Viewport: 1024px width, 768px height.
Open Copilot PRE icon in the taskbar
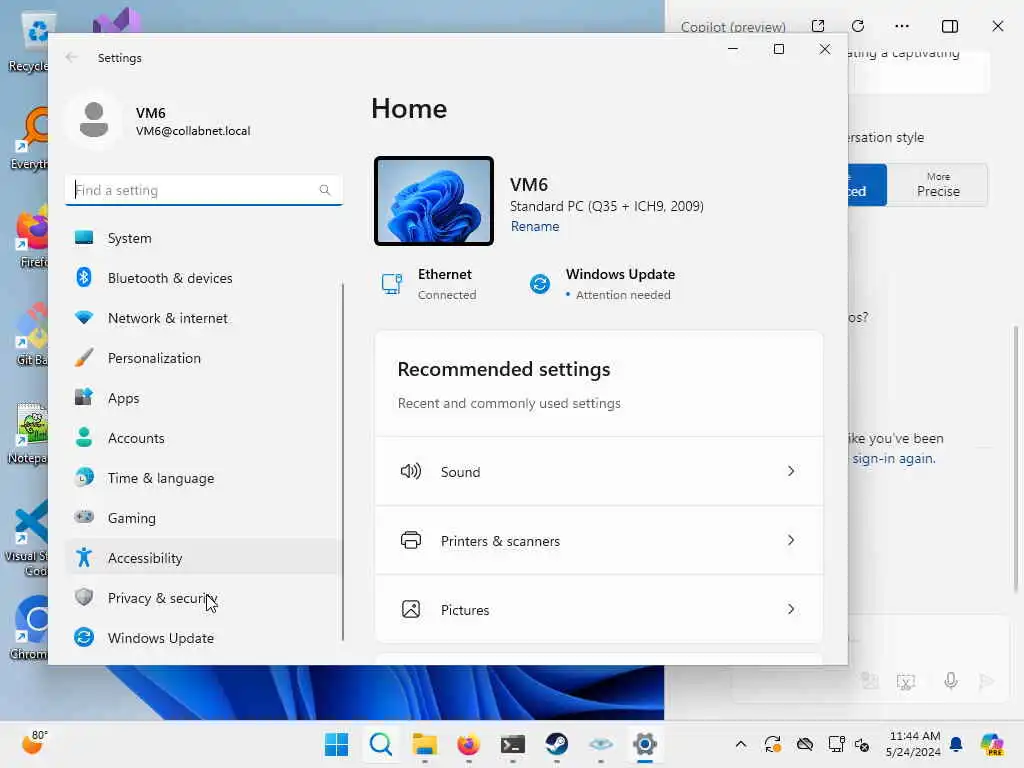click(x=992, y=744)
